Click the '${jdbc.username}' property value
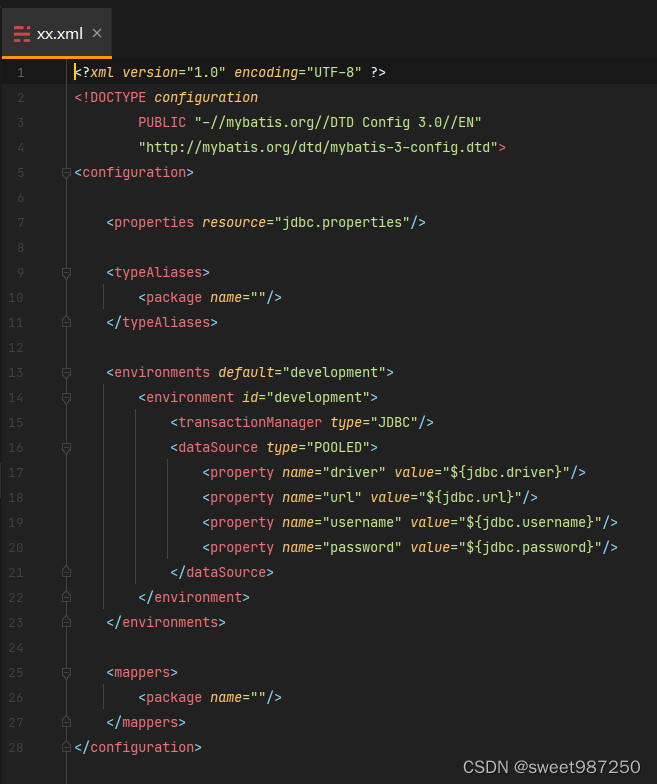The width and height of the screenshot is (657, 784). click(530, 522)
